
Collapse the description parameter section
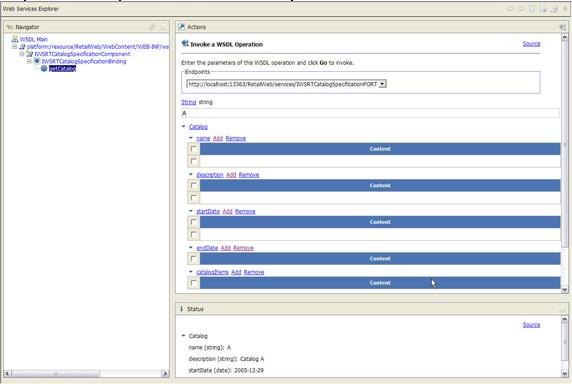[191, 174]
